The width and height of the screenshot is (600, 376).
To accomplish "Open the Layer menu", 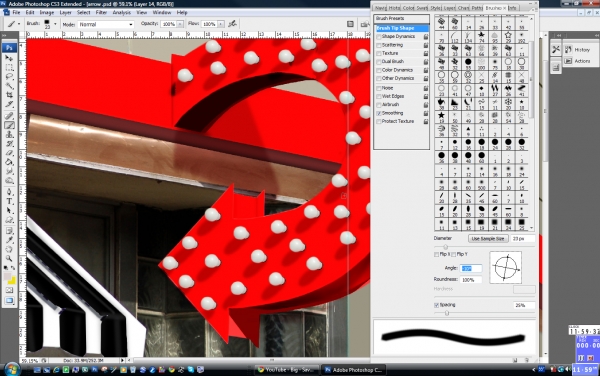I will (65, 13).
